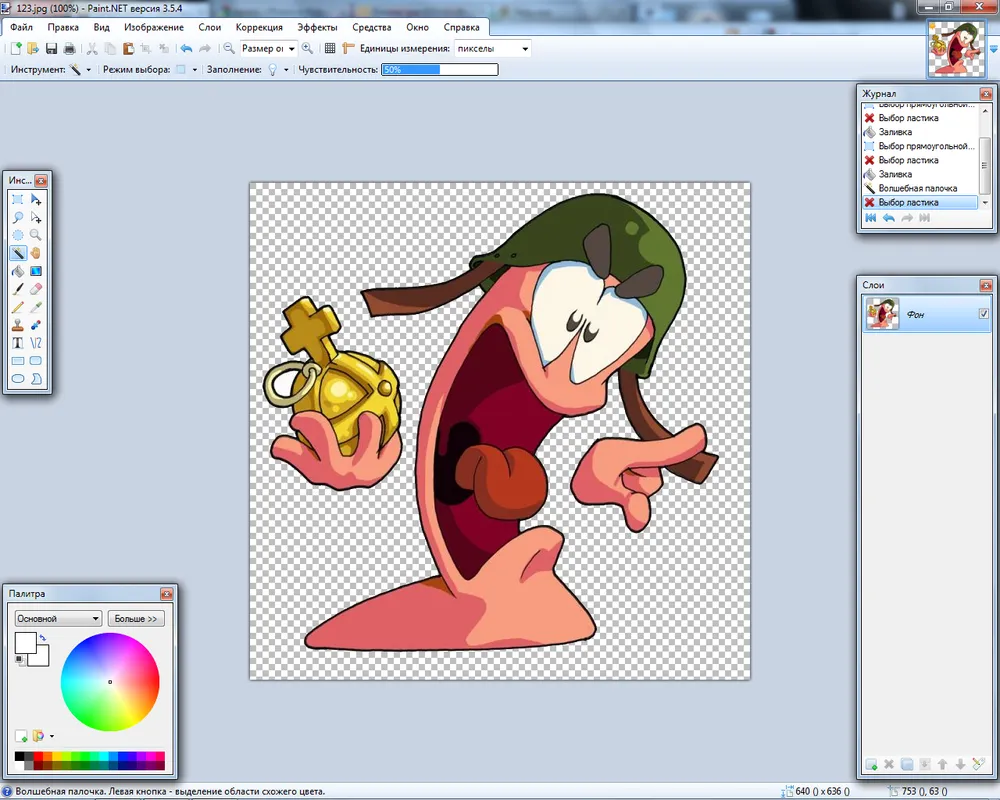Image resolution: width=1000 pixels, height=800 pixels.
Task: Click the Save floppy disk icon
Action: pyautogui.click(x=51, y=48)
